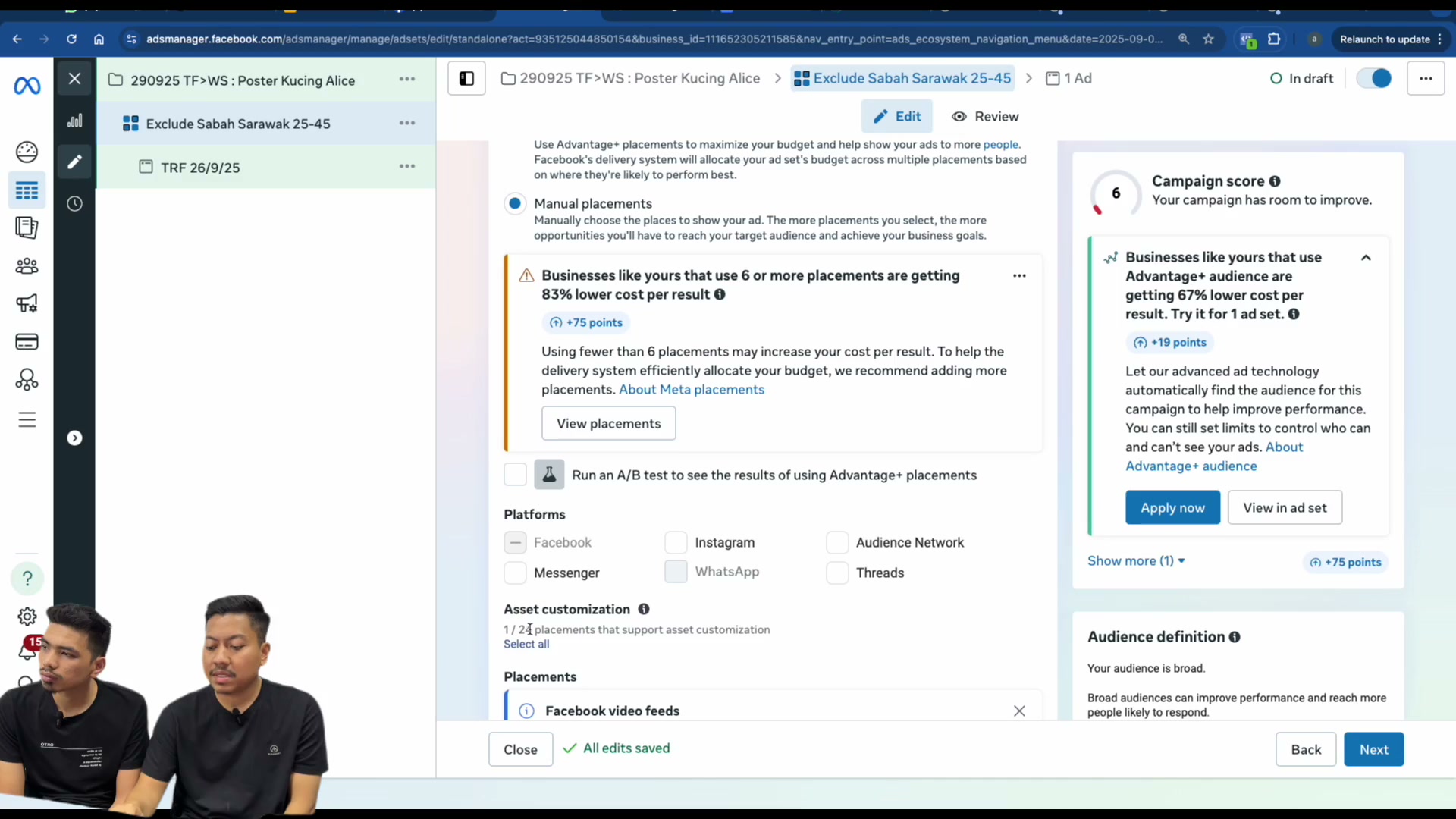The width and height of the screenshot is (1456, 819).
Task: Open the chart insights icon in editor rail
Action: pyautogui.click(x=74, y=121)
